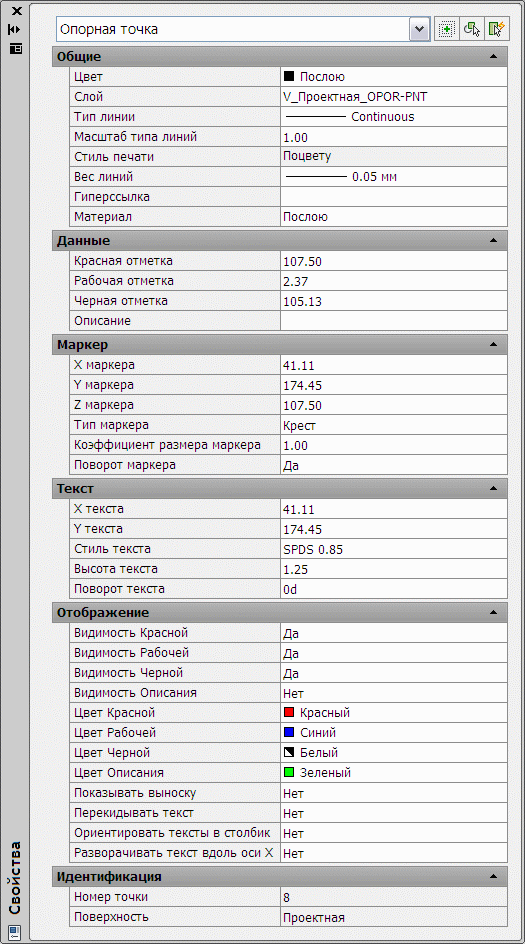Collapse the Общие section
Viewport: 525px width, 944px height.
coord(494,57)
